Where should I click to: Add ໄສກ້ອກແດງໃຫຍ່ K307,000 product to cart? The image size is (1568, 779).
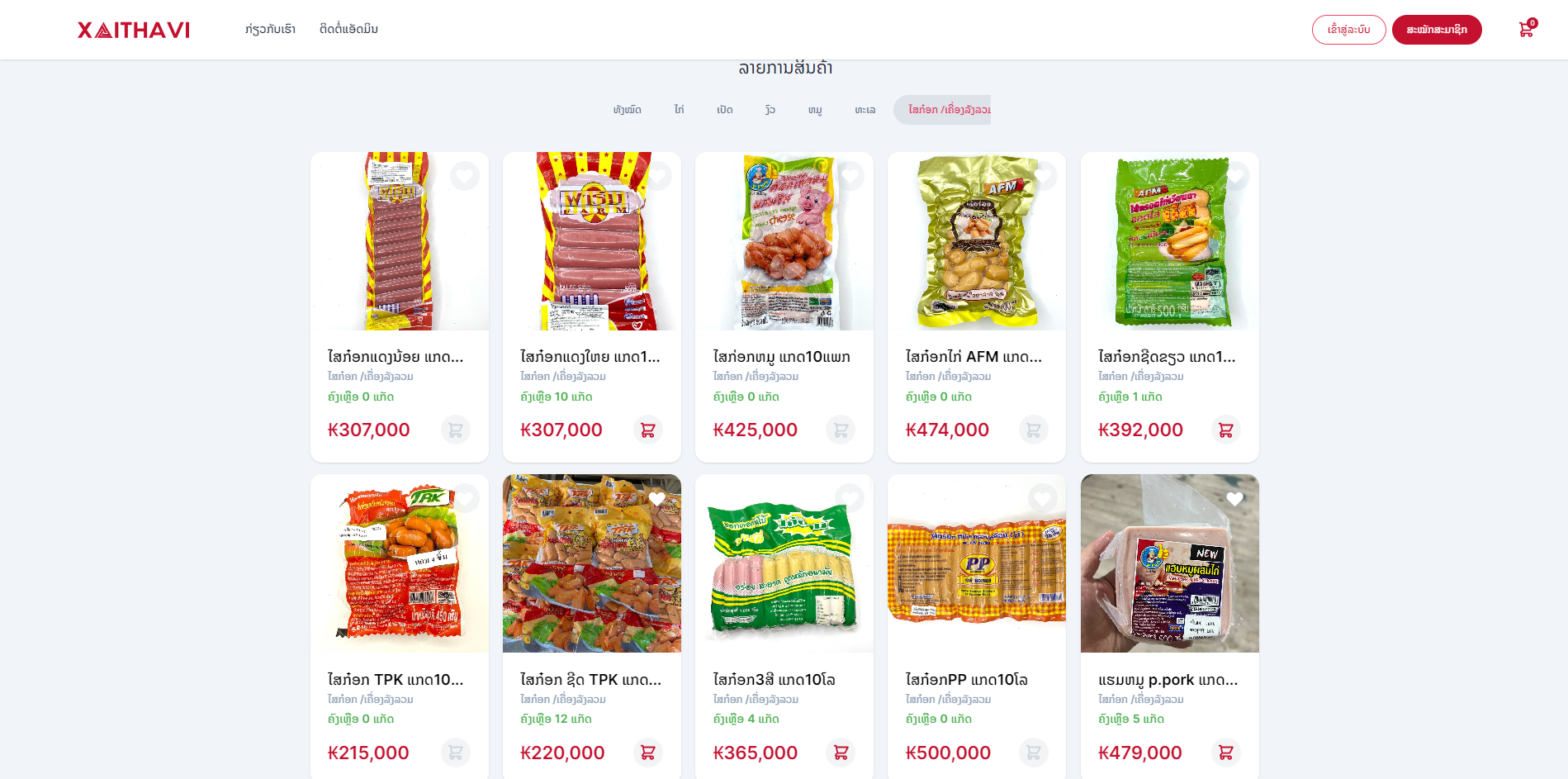click(x=648, y=430)
